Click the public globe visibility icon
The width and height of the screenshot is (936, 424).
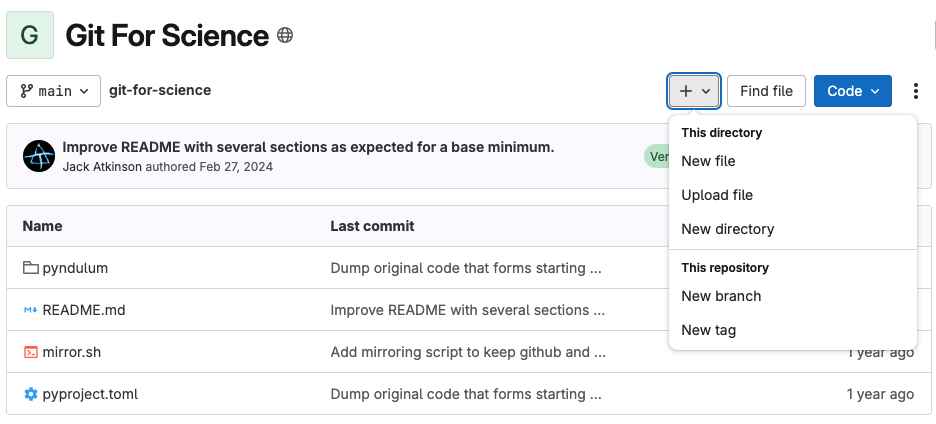pos(285,36)
